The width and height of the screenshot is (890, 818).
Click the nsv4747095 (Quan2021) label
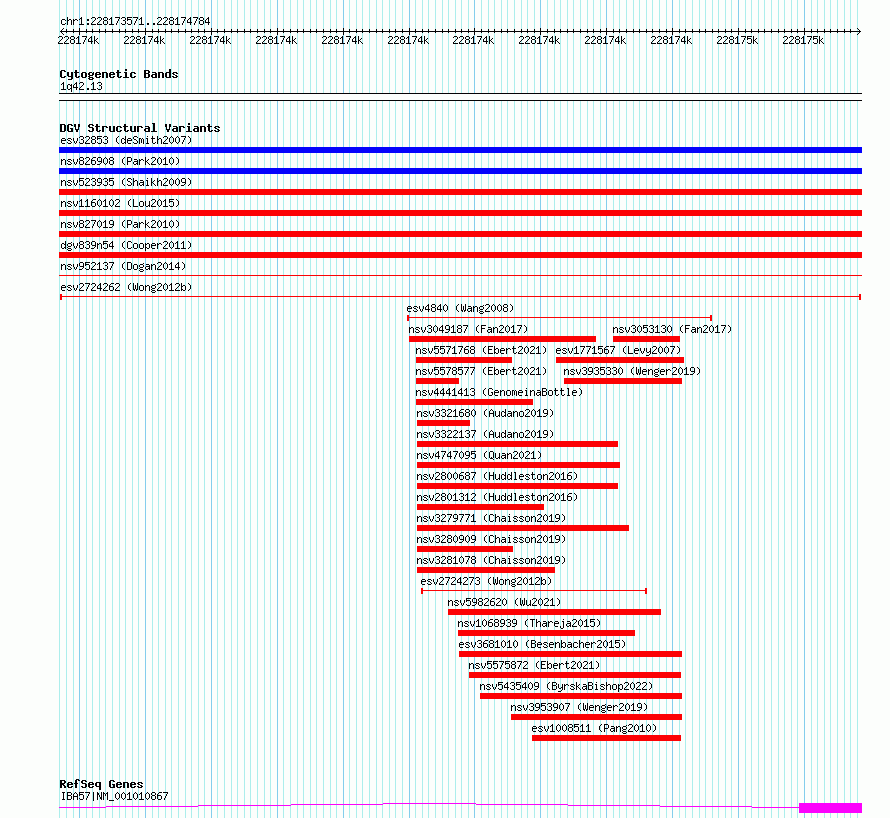point(479,455)
